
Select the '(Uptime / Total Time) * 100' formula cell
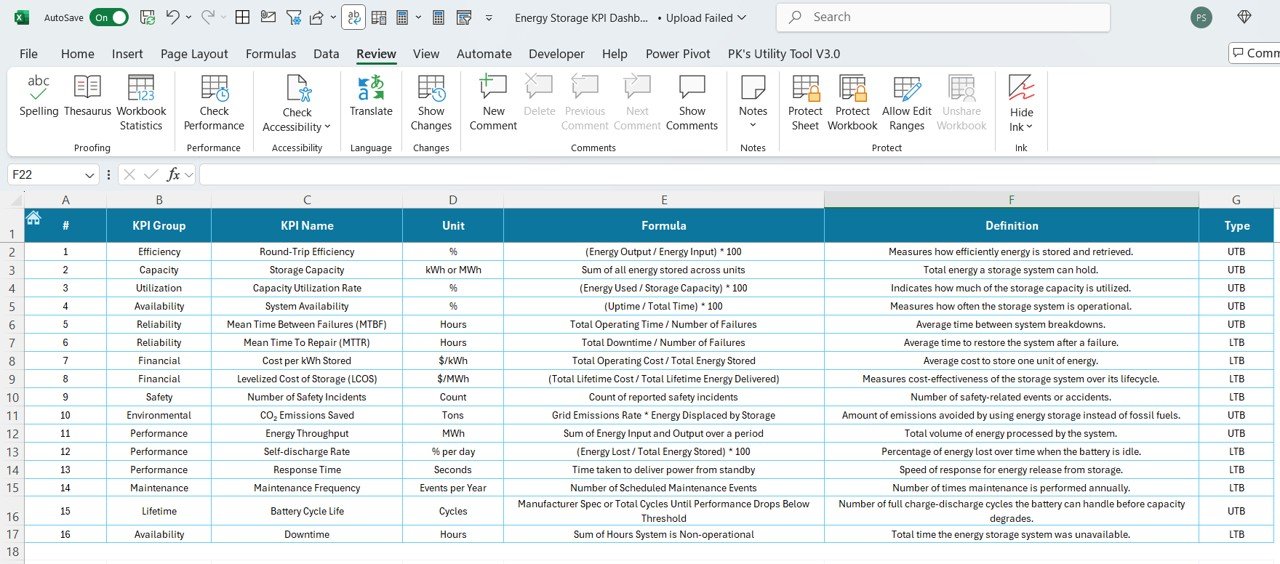[x=664, y=306]
